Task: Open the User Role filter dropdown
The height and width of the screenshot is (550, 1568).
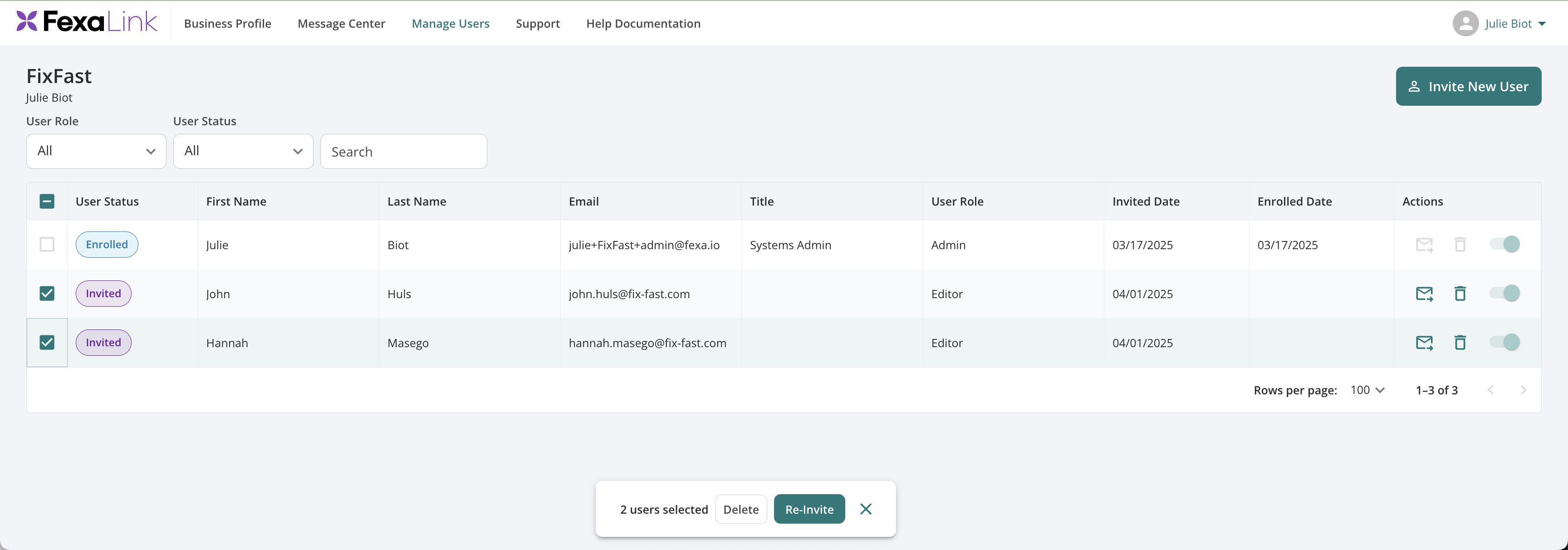Action: [x=96, y=151]
